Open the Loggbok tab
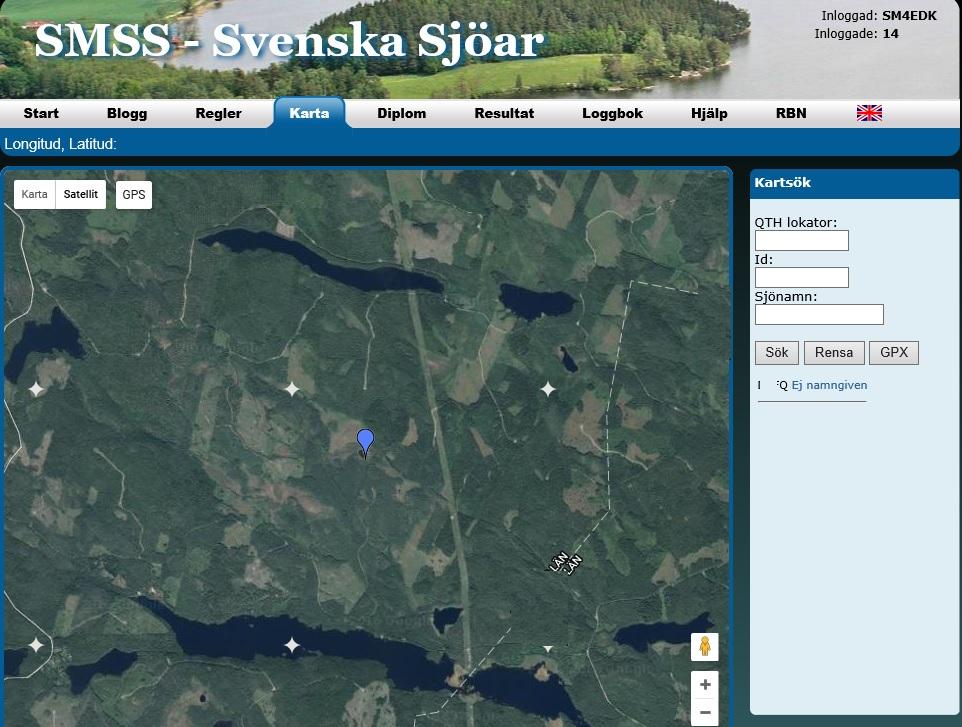The height and width of the screenshot is (727, 962). 612,113
